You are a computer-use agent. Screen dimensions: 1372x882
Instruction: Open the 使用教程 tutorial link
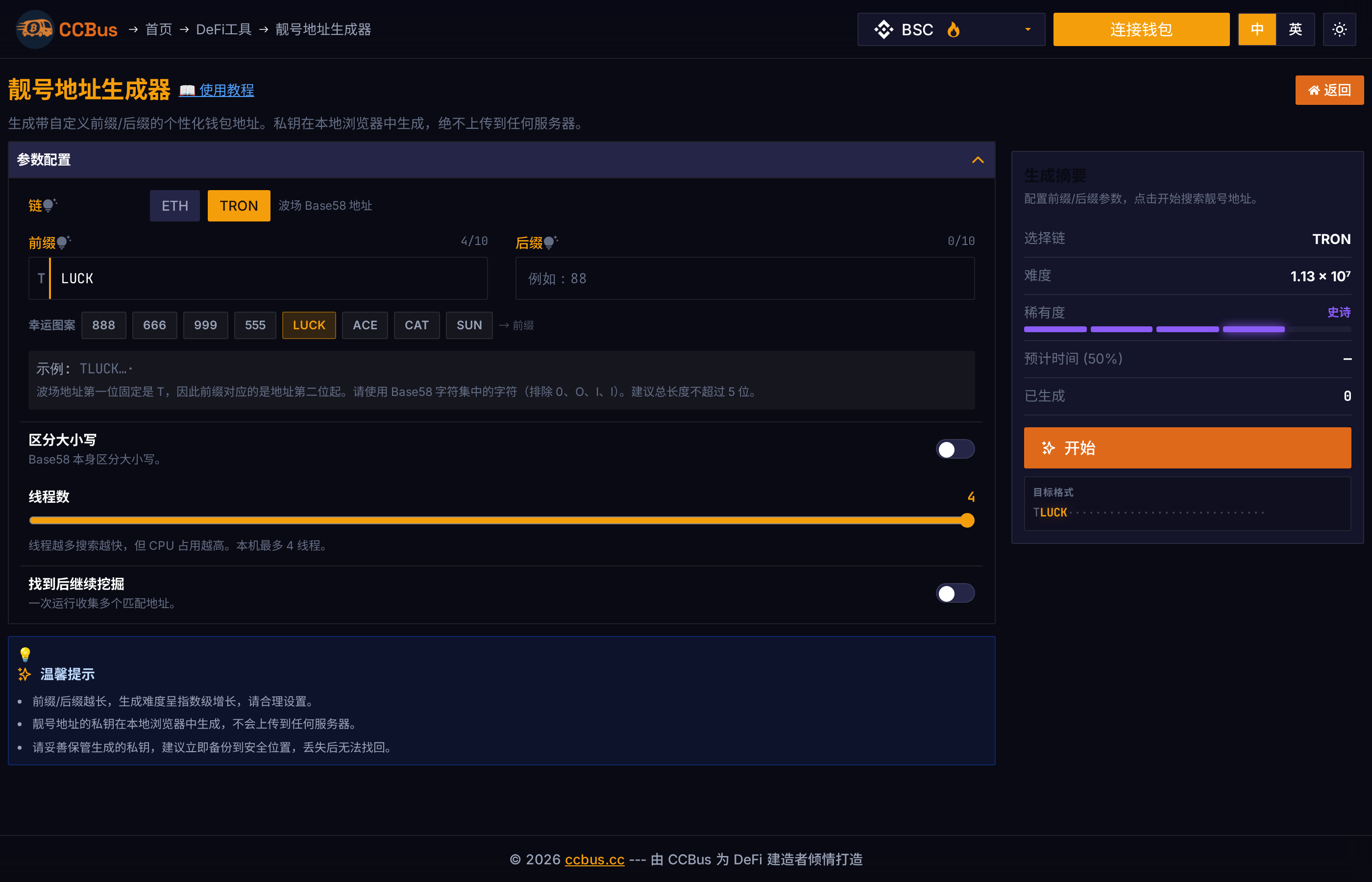(227, 91)
